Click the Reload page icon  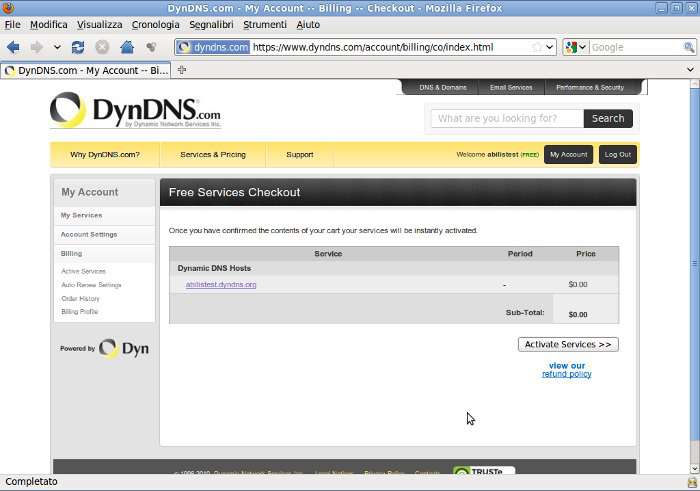(x=78, y=47)
